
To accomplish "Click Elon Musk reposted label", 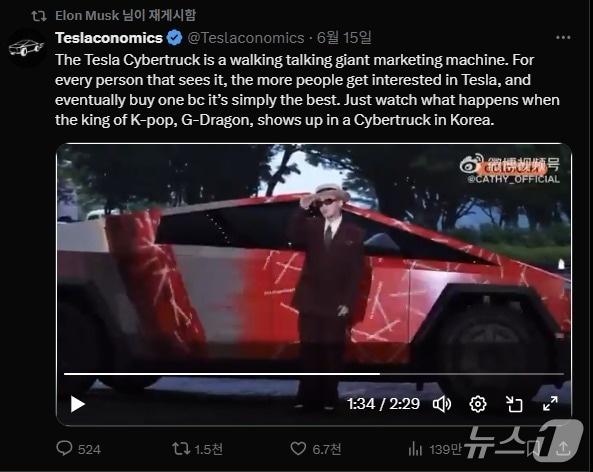I will 126,16.
